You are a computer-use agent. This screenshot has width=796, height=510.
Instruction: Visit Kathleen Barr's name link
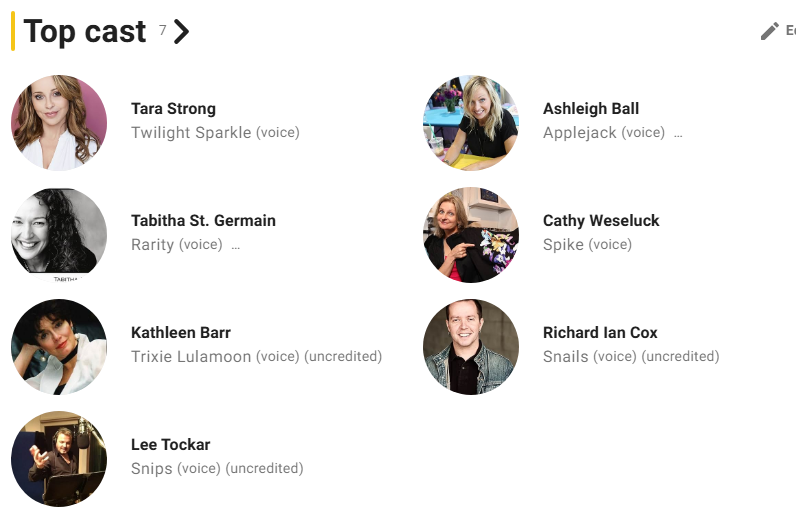tap(181, 333)
